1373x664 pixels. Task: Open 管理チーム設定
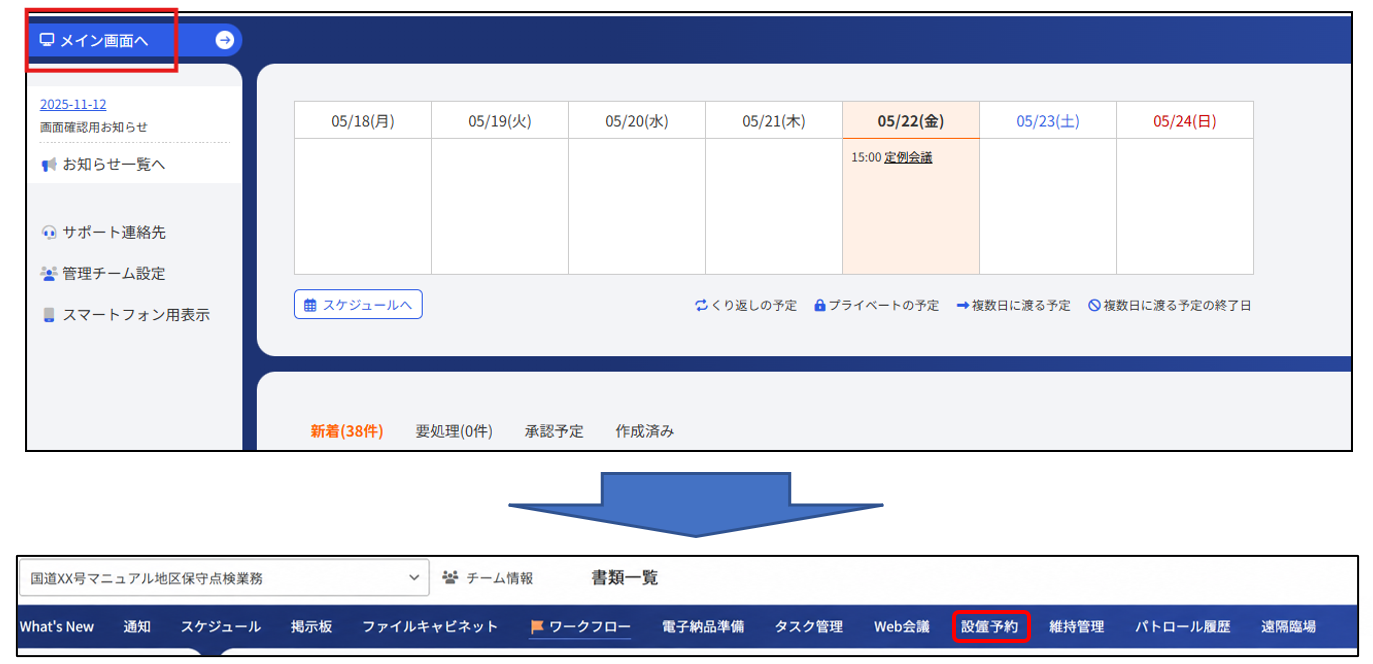click(114, 273)
